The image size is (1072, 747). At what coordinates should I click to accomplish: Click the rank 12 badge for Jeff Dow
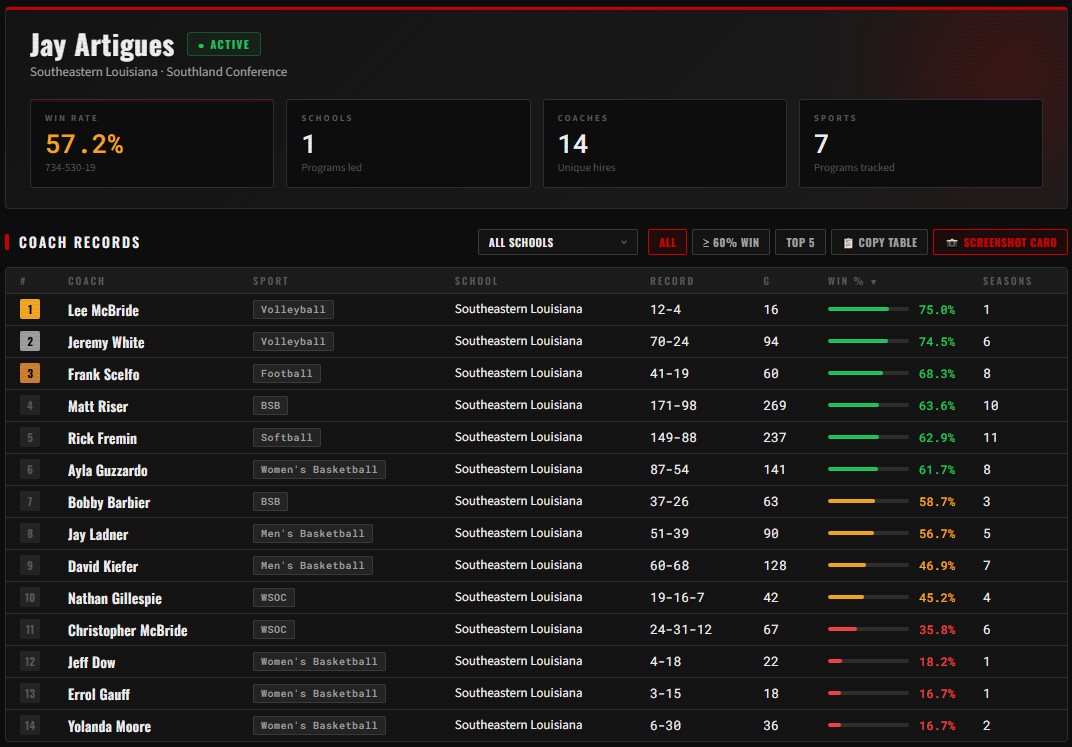30,662
